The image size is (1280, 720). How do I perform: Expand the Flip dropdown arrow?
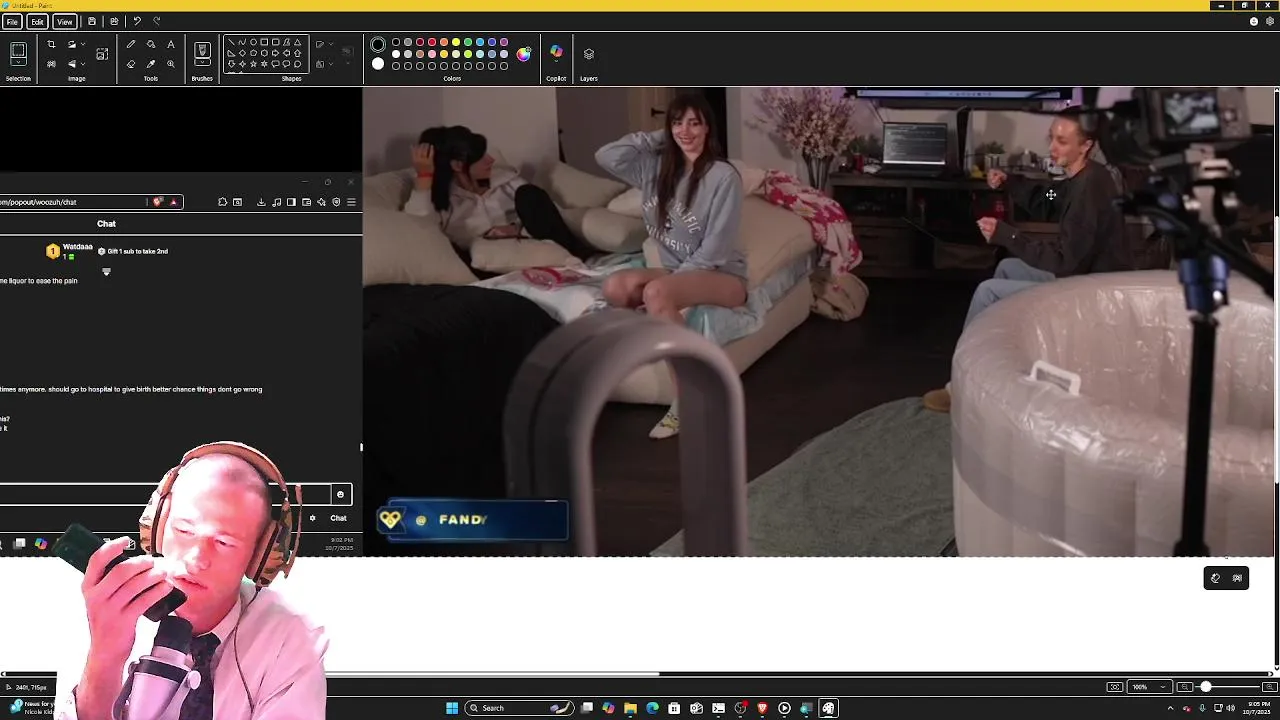83,64
